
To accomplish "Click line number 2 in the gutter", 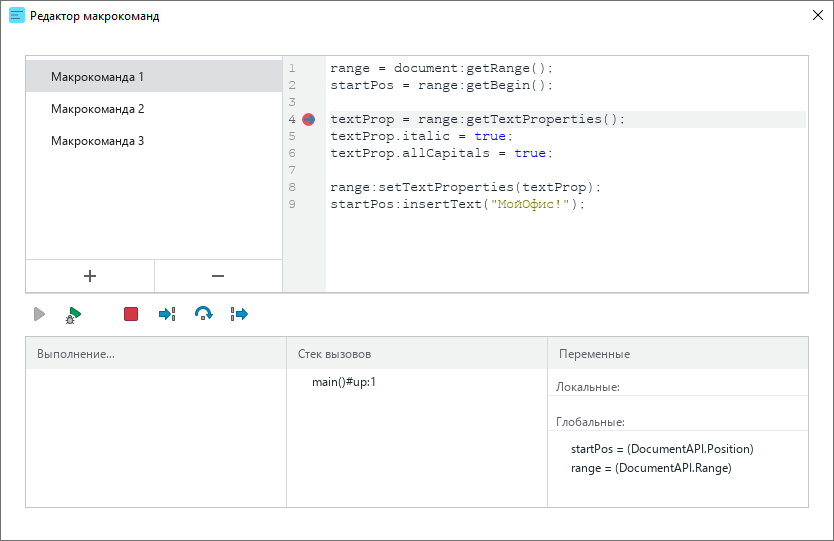I will [x=292, y=85].
